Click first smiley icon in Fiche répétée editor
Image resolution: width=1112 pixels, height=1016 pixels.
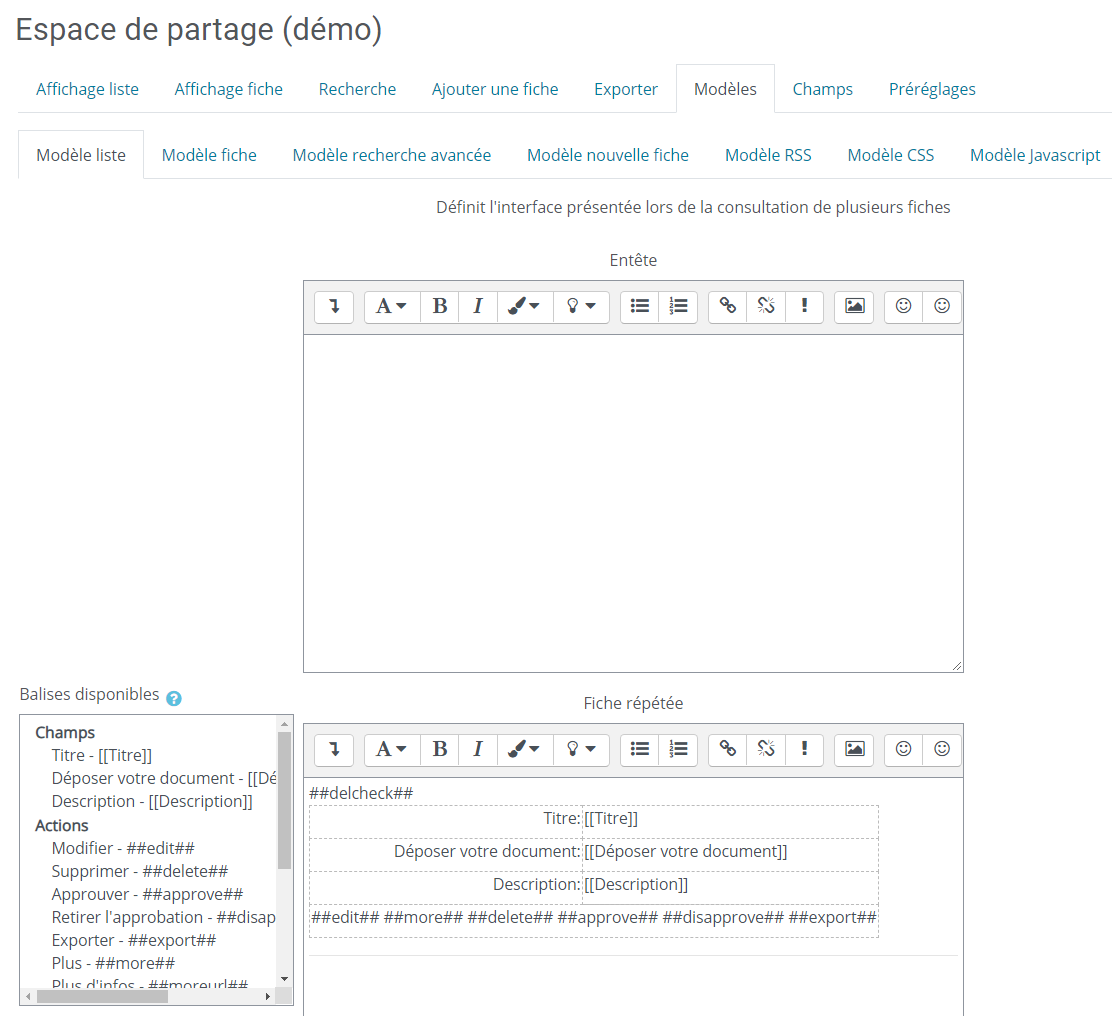pos(904,750)
